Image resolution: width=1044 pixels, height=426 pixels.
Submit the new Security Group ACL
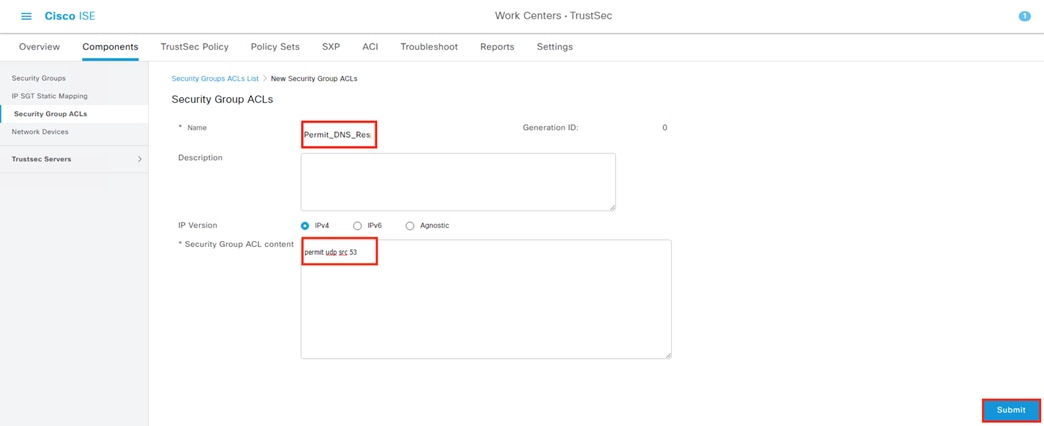pyautogui.click(x=1011, y=410)
